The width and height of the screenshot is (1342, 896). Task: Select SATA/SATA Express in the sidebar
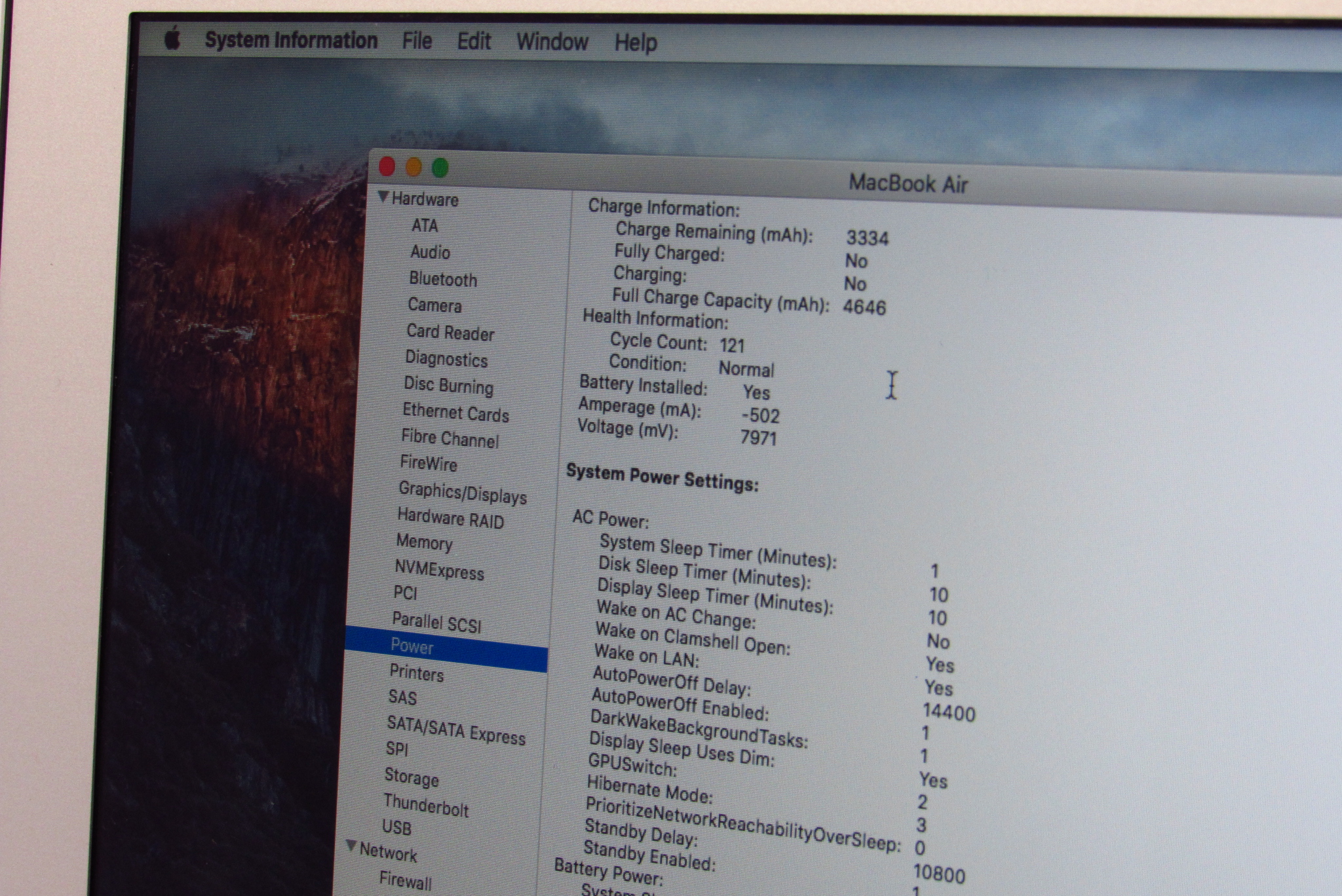pos(456,730)
